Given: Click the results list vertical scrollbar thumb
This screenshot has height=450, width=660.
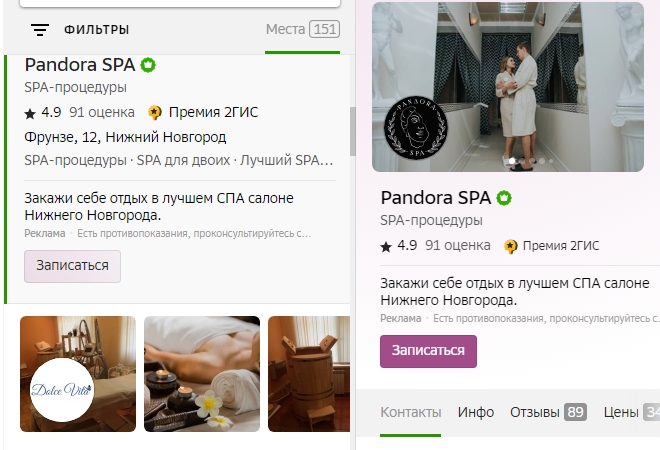Looking at the screenshot, I should [353, 131].
